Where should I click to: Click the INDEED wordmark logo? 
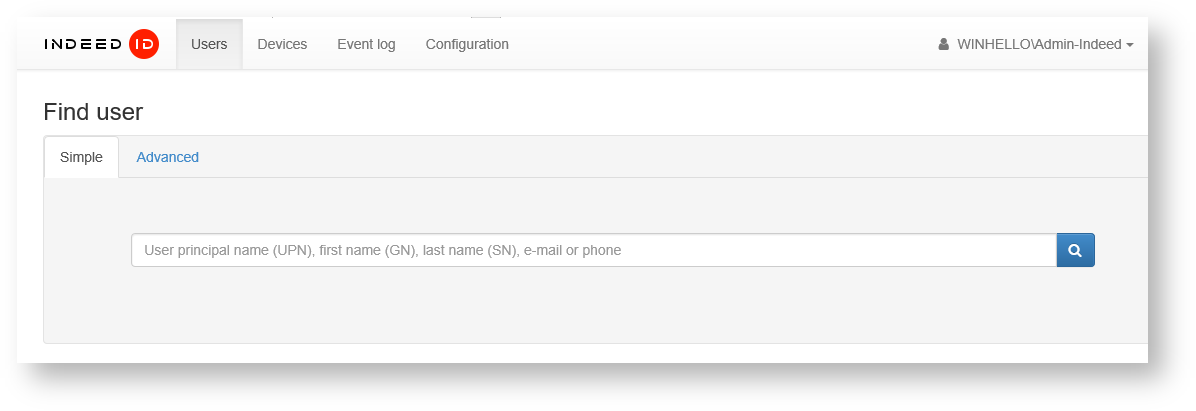[84, 44]
